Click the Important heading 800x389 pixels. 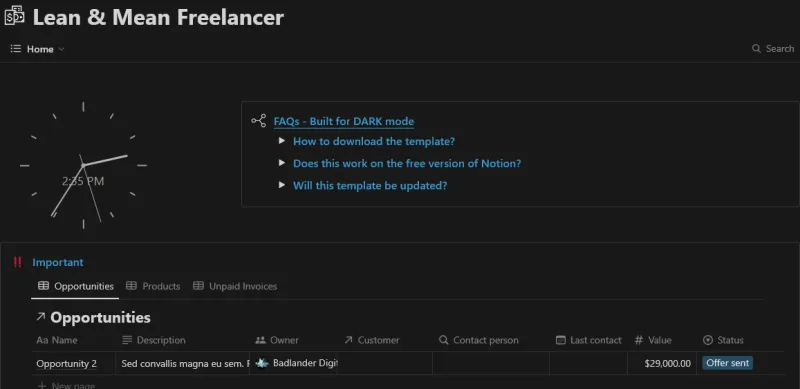click(x=58, y=262)
